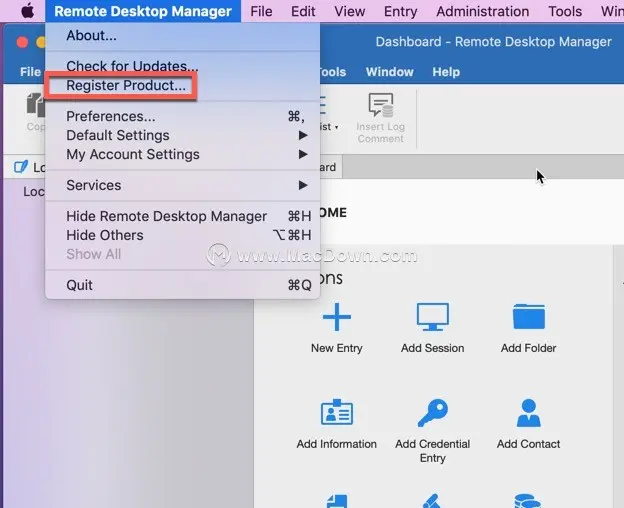The image size is (624, 508).
Task: Open the File menu in macOS menu bar
Action: 261,11
